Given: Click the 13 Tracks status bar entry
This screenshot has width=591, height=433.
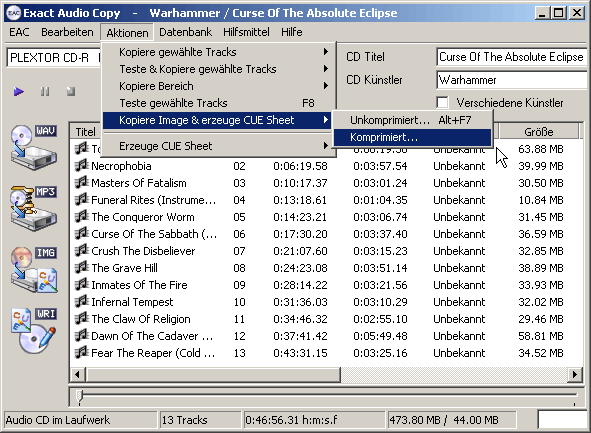Looking at the screenshot, I should click(200, 419).
